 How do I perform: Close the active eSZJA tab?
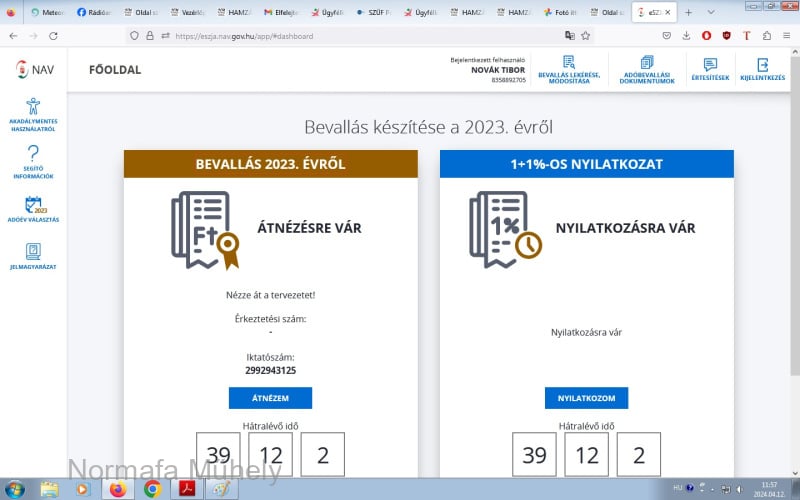(667, 12)
